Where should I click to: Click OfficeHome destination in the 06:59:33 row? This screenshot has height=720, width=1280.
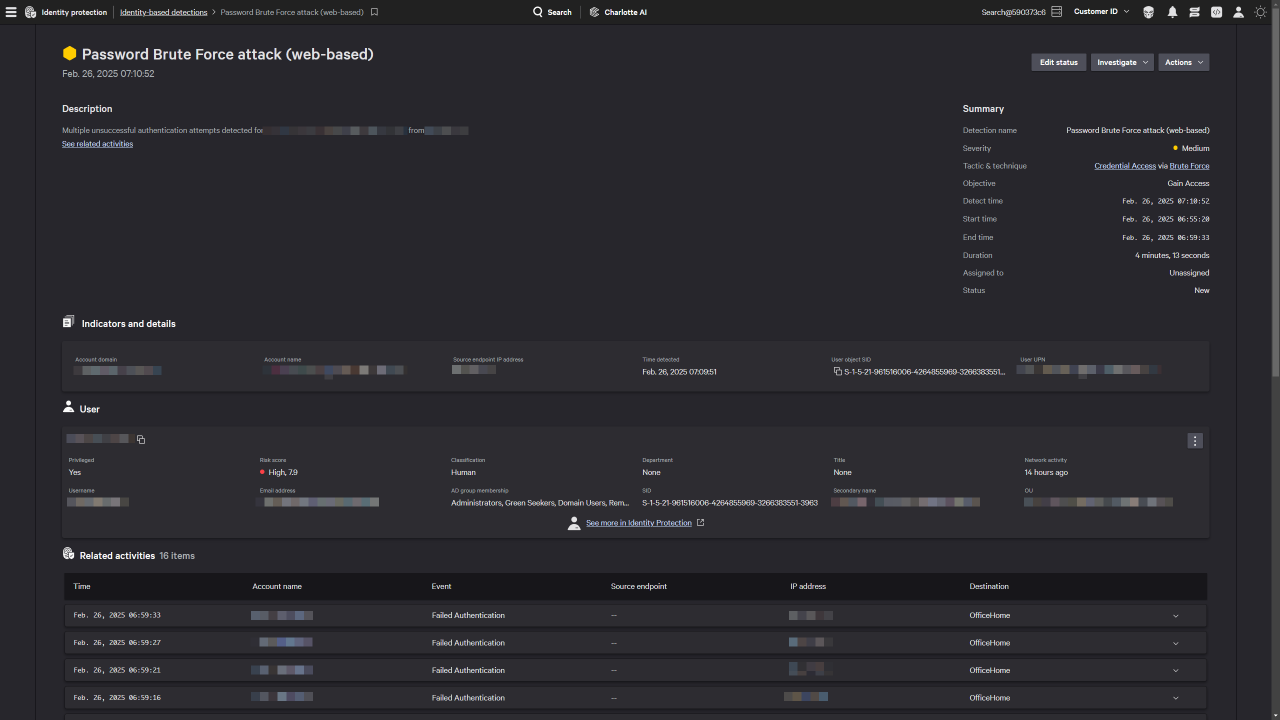[990, 616]
